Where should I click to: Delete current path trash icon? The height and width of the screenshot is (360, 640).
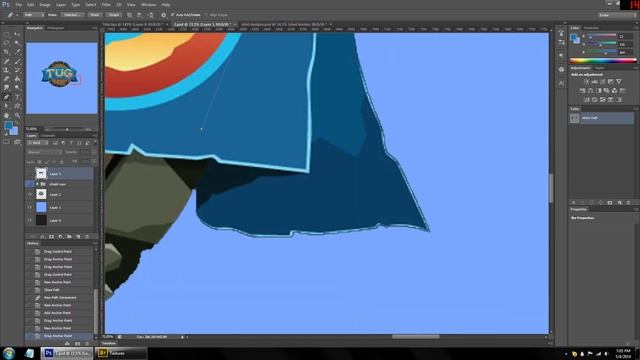(x=628, y=202)
